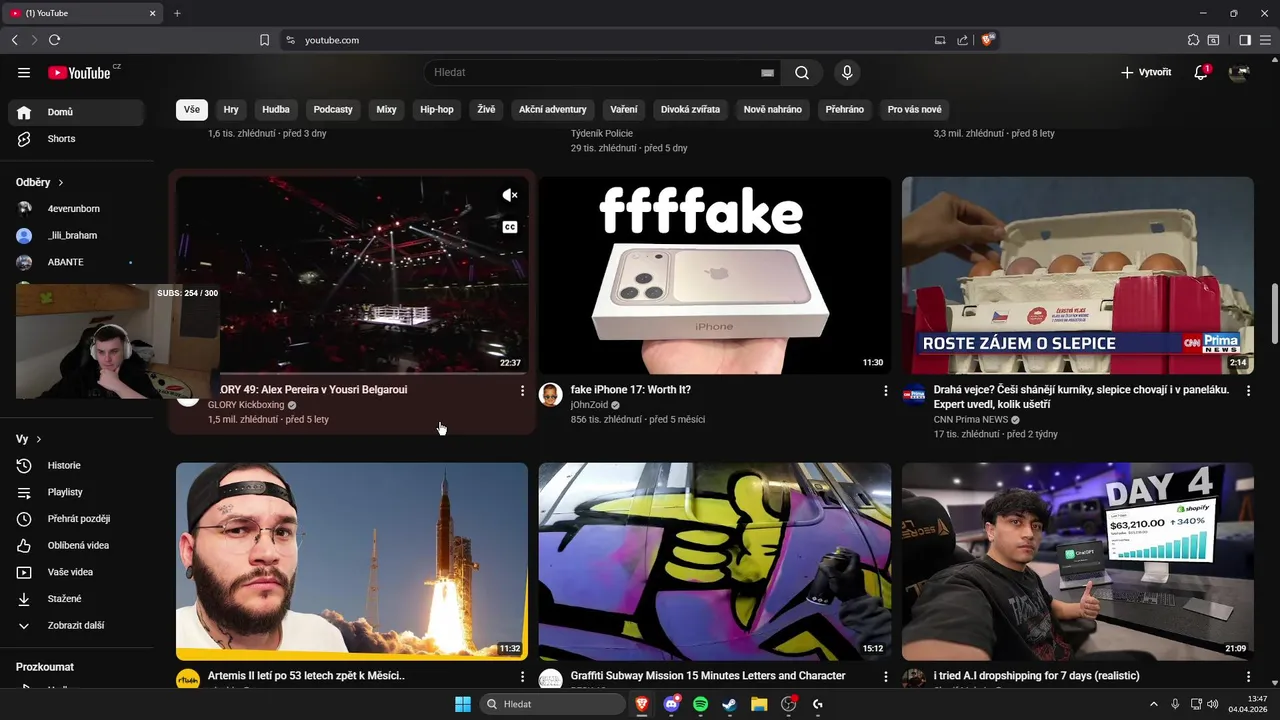1280x720 pixels.
Task: Open Discord from the taskbar
Action: pos(671,704)
